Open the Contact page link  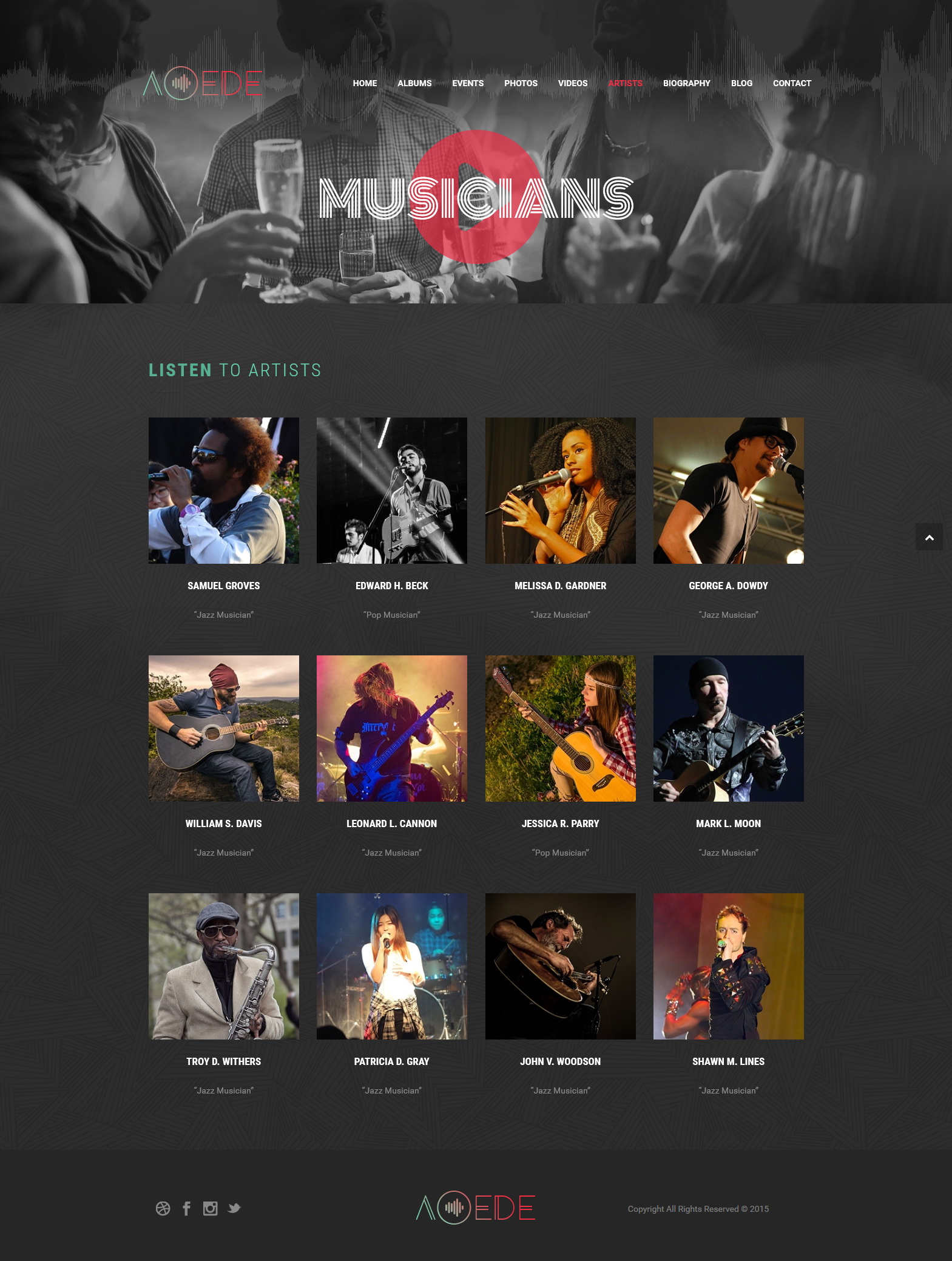[x=792, y=83]
